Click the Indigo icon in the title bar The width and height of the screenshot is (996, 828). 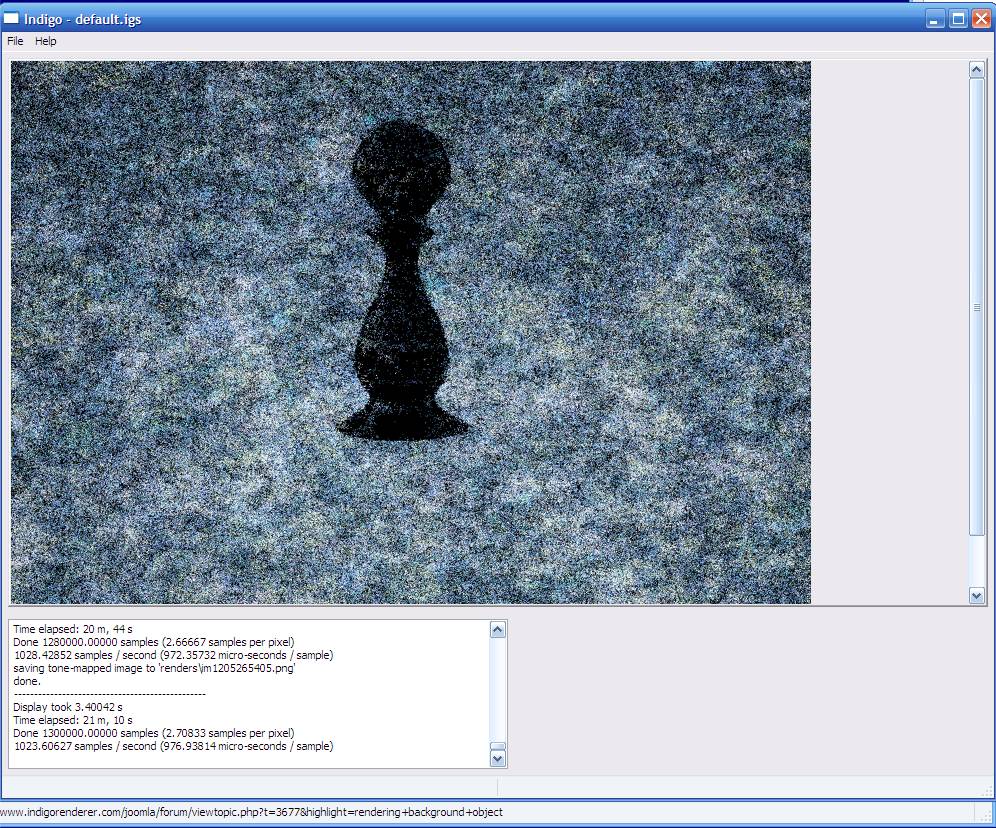[x=12, y=19]
